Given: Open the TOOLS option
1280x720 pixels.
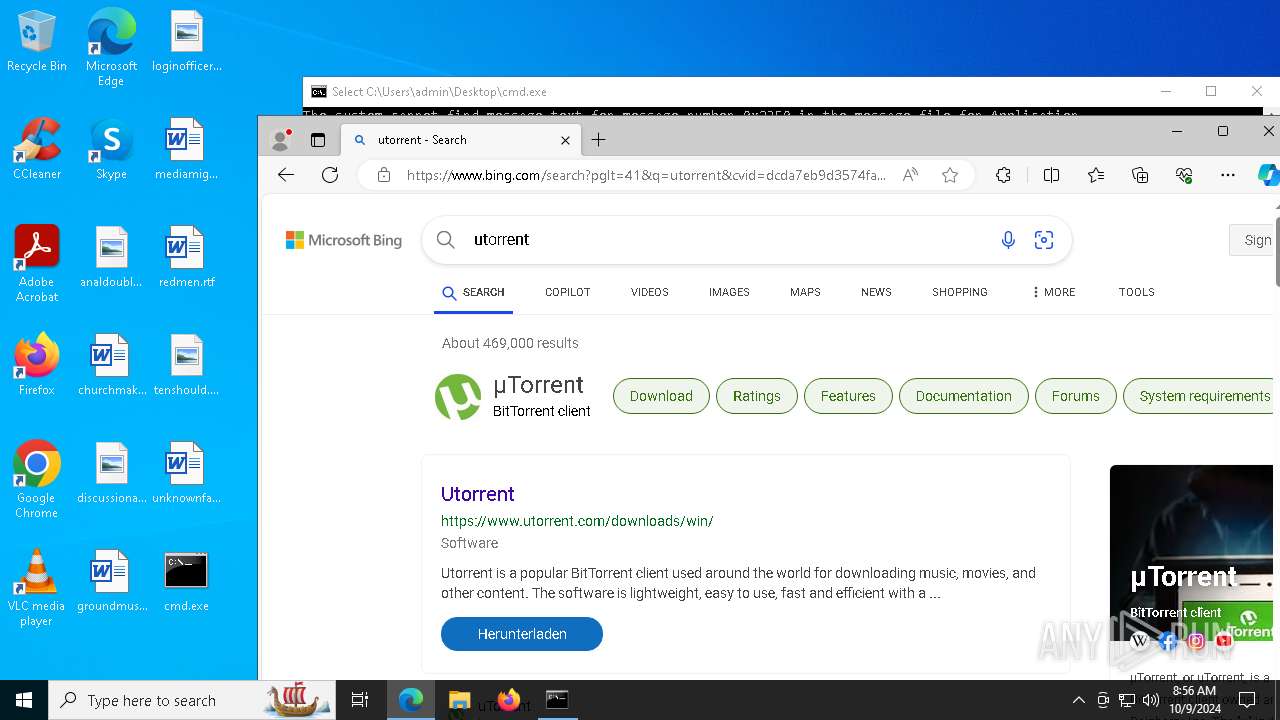Looking at the screenshot, I should [1136, 292].
